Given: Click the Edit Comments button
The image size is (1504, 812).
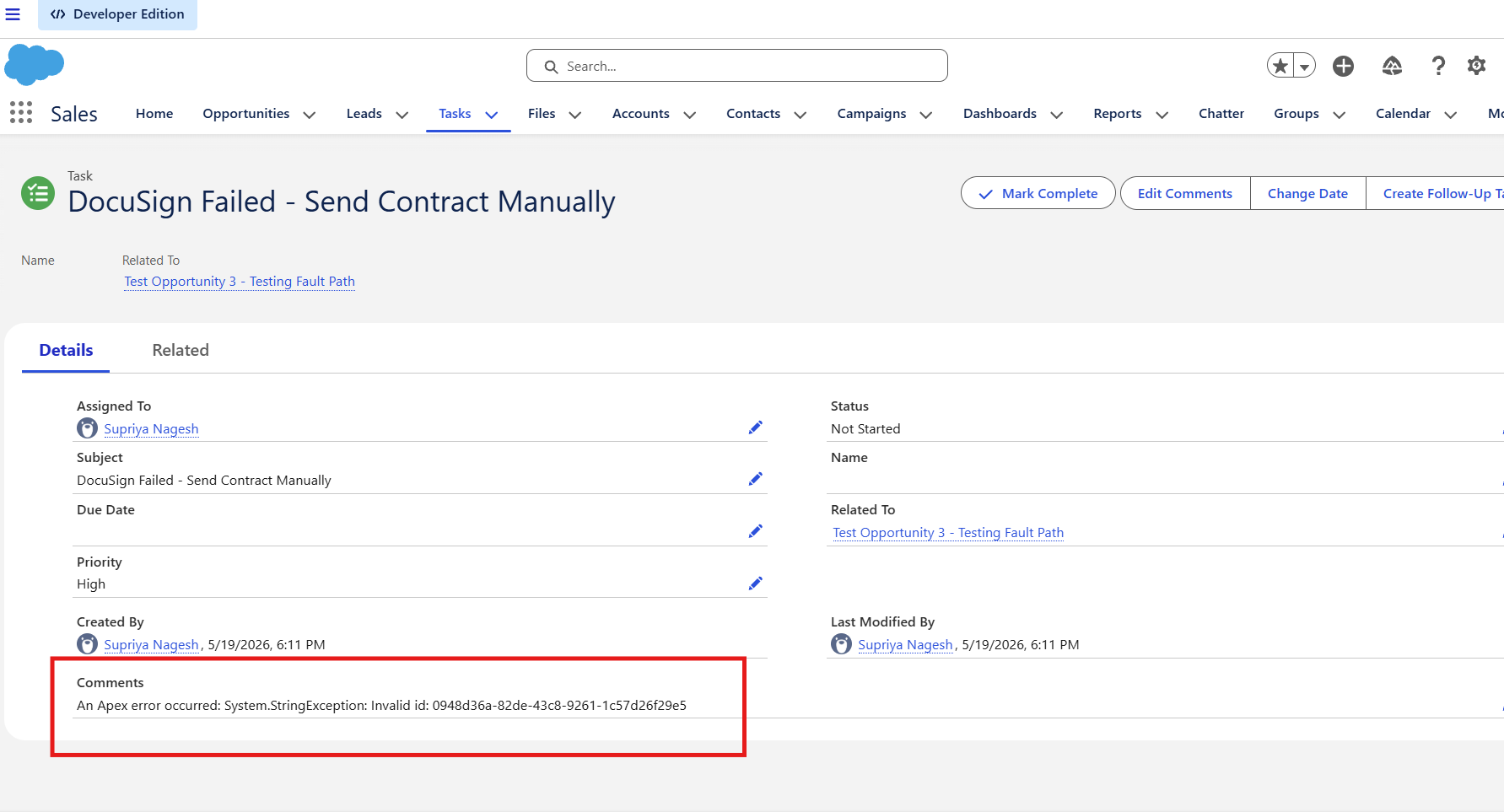Looking at the screenshot, I should [x=1185, y=193].
